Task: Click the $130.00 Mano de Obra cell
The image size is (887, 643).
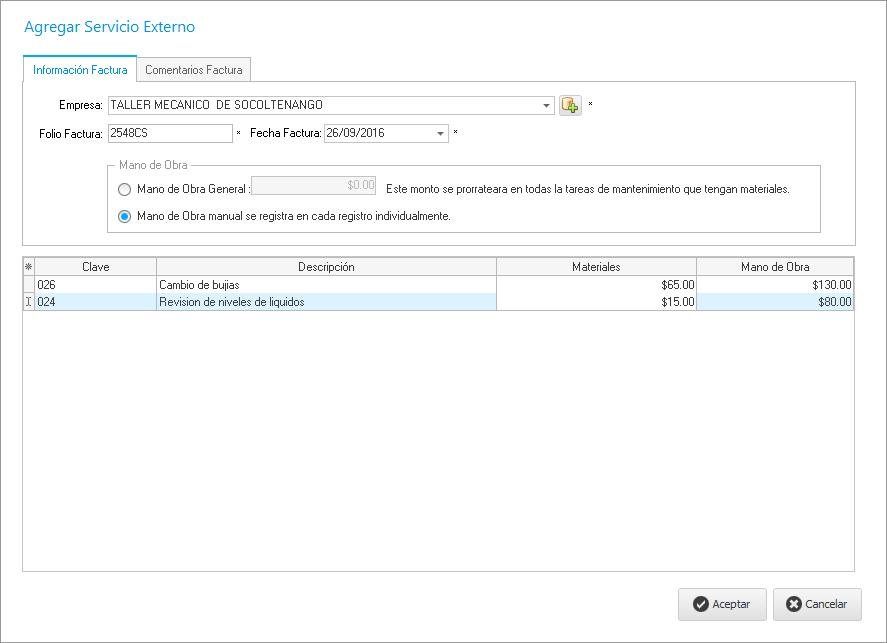Action: [x=775, y=285]
